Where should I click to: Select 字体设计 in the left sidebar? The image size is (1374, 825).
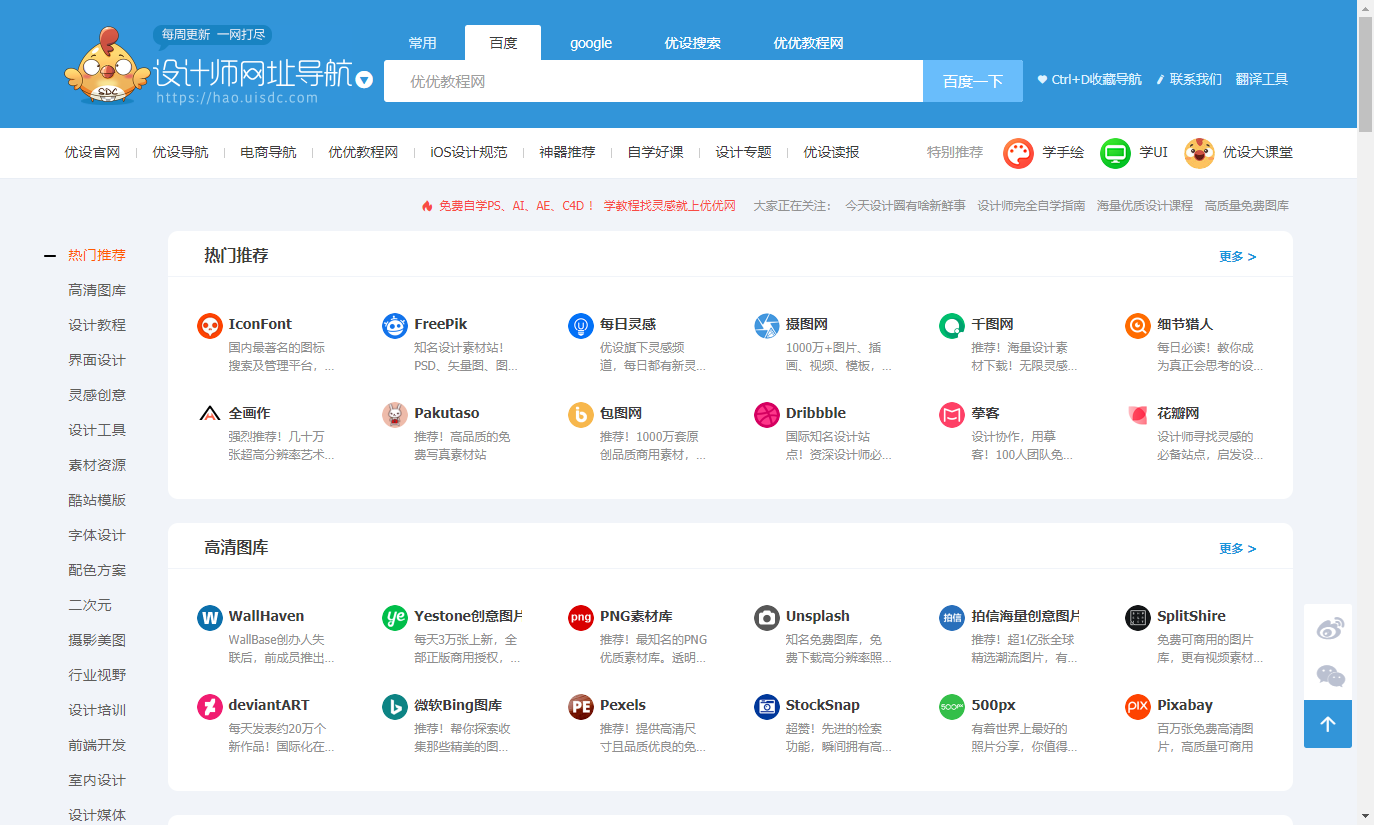pos(97,535)
